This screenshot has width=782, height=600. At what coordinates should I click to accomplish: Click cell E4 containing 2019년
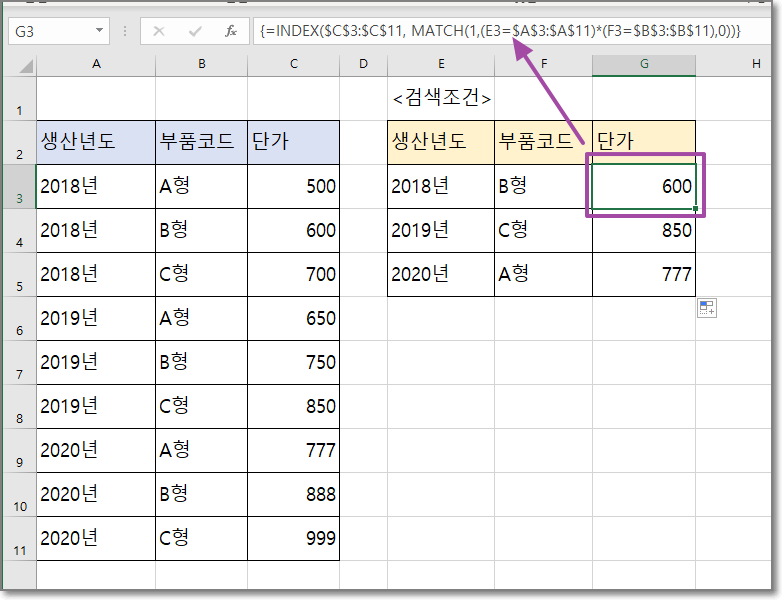click(441, 230)
